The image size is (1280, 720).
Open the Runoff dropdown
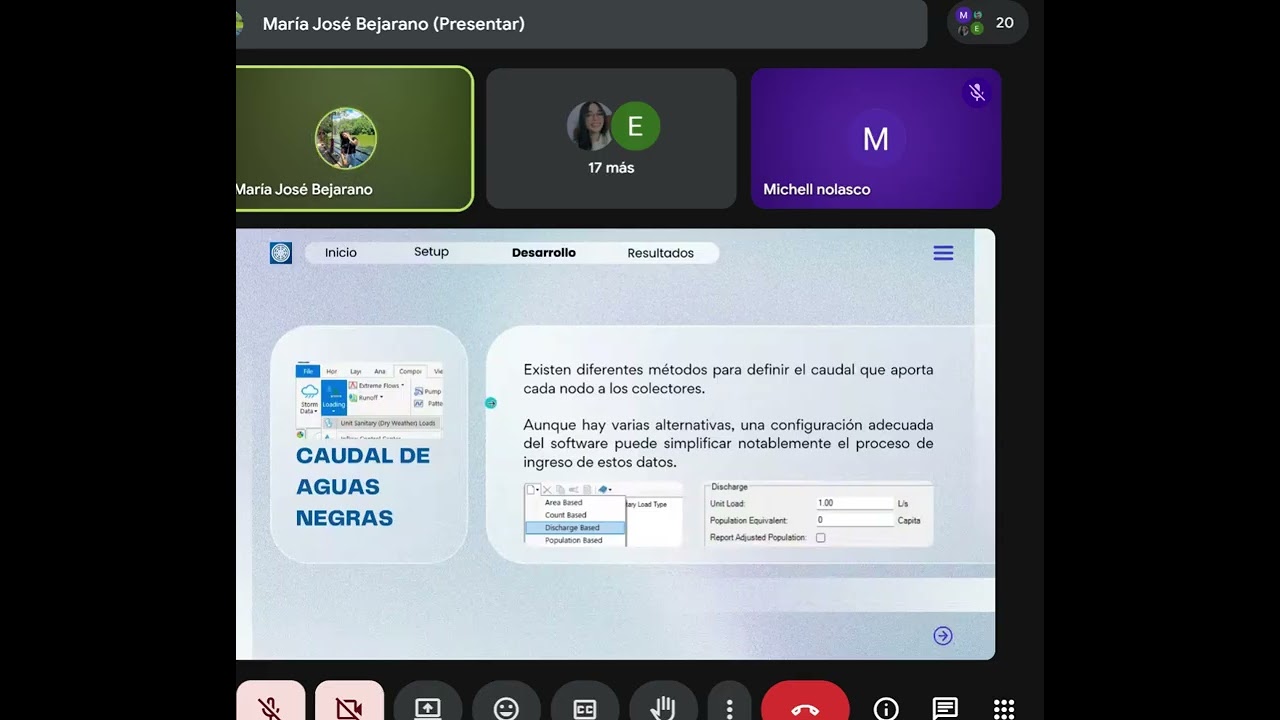click(368, 398)
